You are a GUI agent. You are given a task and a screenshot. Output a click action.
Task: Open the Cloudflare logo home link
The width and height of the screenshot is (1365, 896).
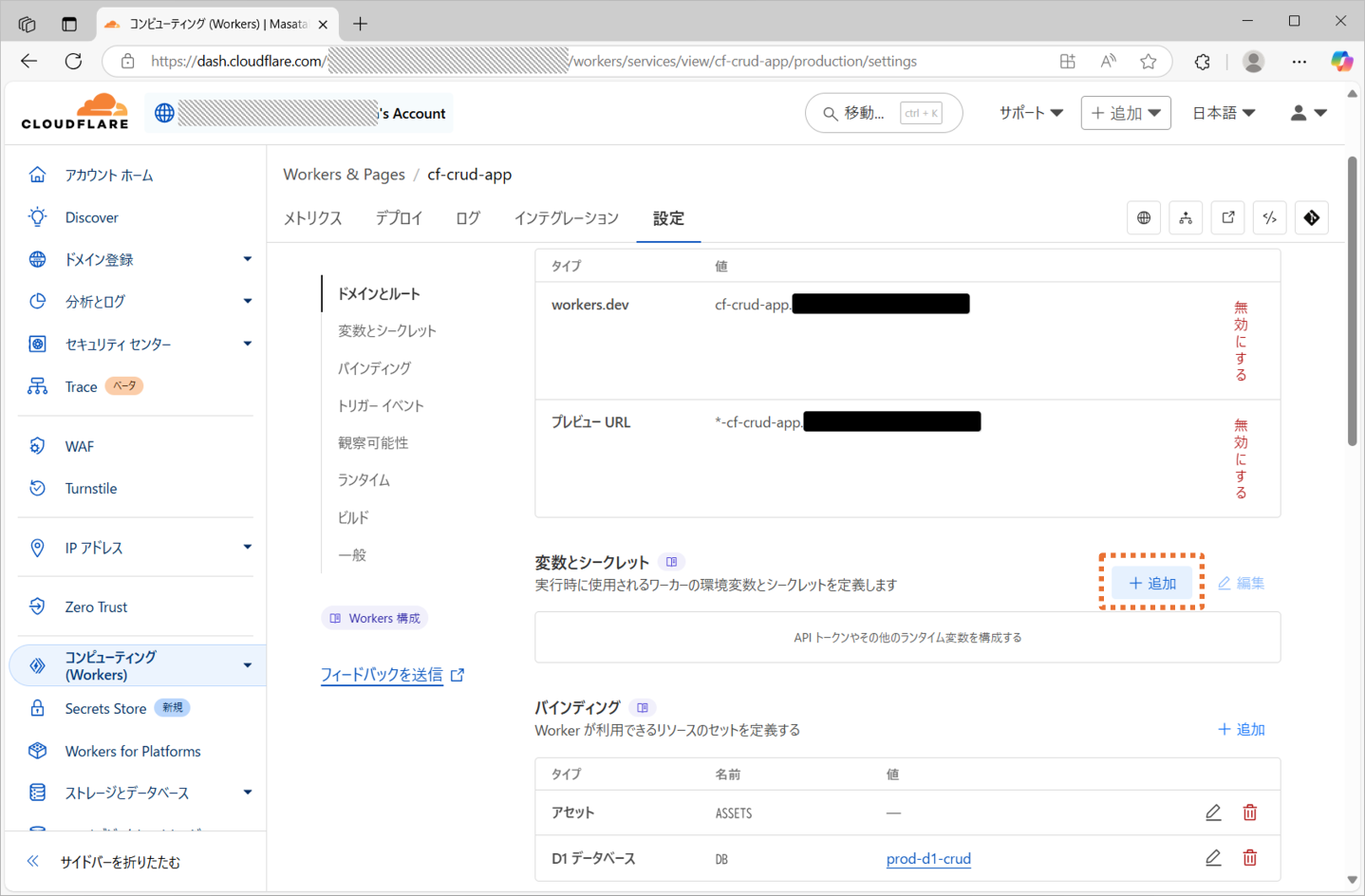[75, 112]
